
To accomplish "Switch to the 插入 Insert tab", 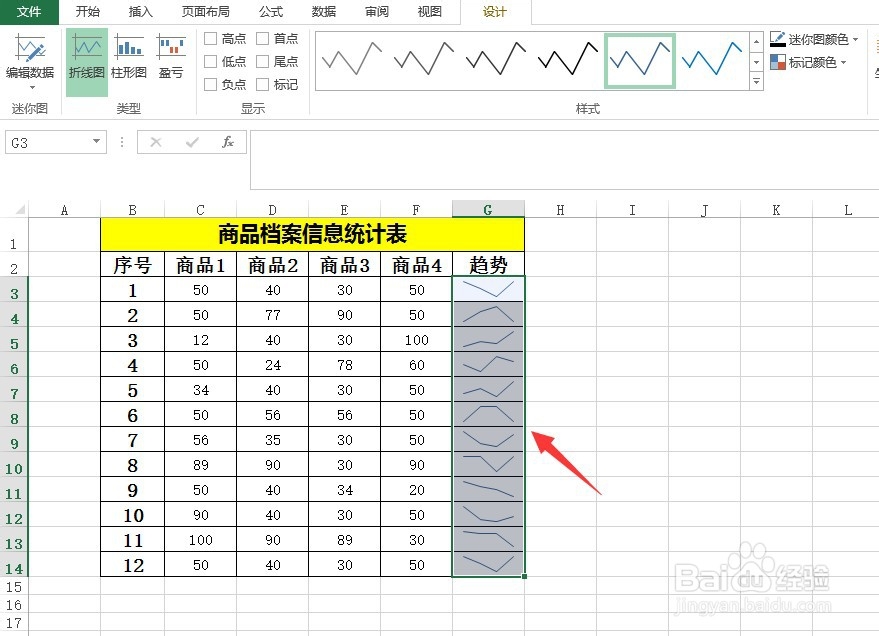I will coord(140,12).
